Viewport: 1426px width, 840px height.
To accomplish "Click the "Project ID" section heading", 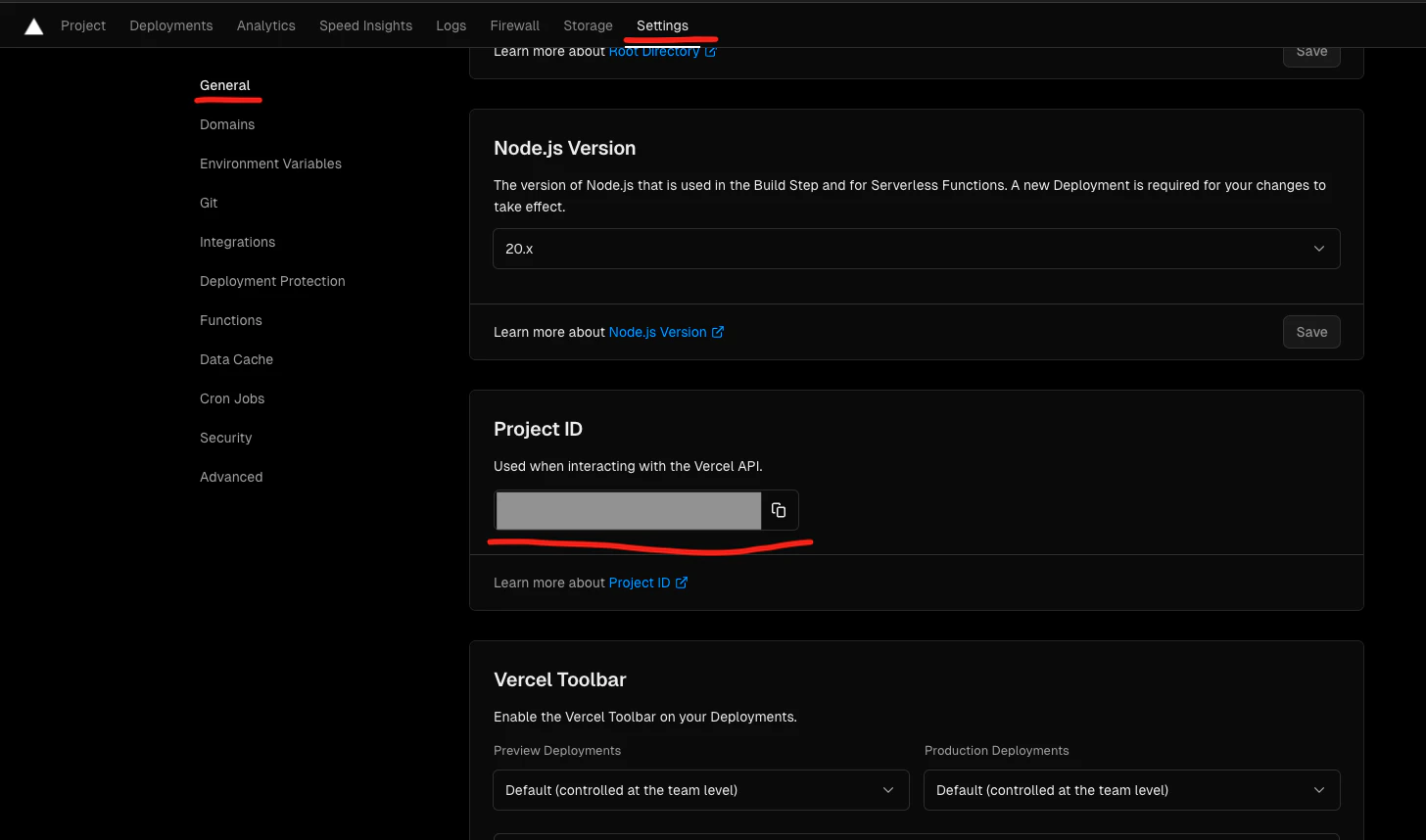I will (538, 429).
